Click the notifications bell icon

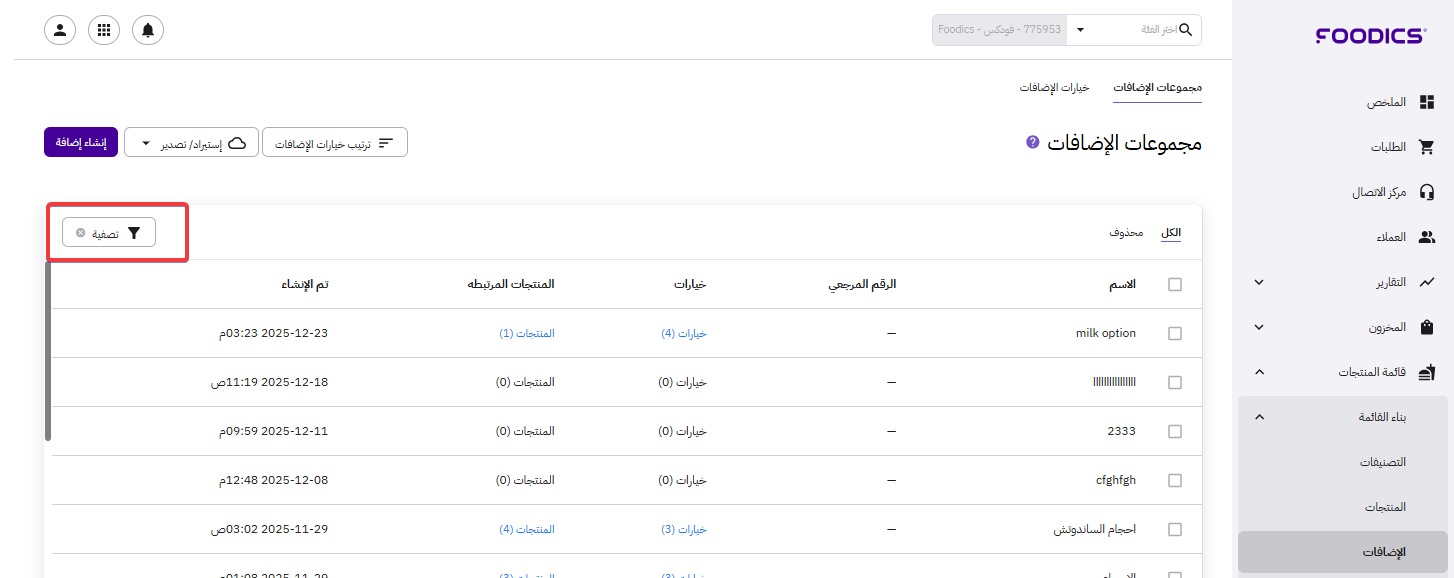coord(148,30)
